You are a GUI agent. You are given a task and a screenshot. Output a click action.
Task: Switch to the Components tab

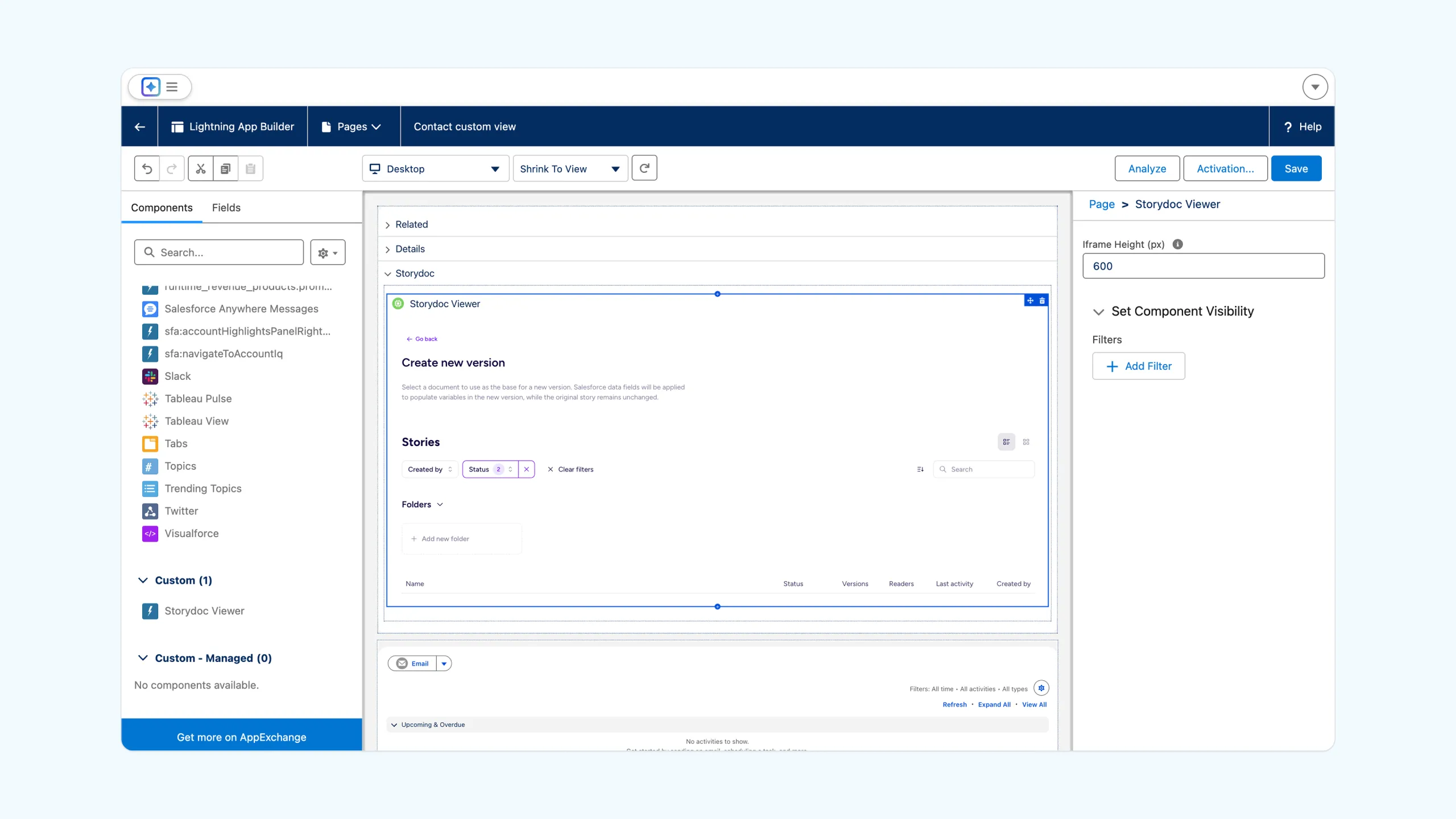(162, 208)
